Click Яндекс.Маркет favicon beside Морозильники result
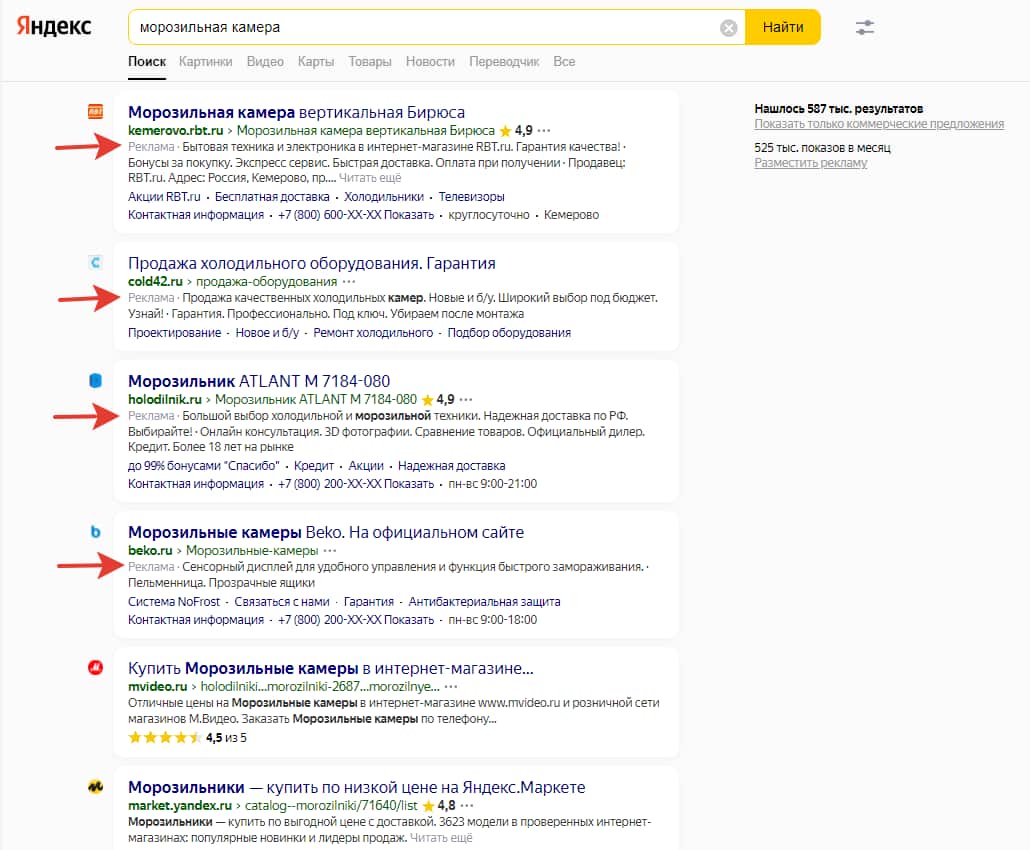This screenshot has height=850, width=1030. (x=95, y=786)
